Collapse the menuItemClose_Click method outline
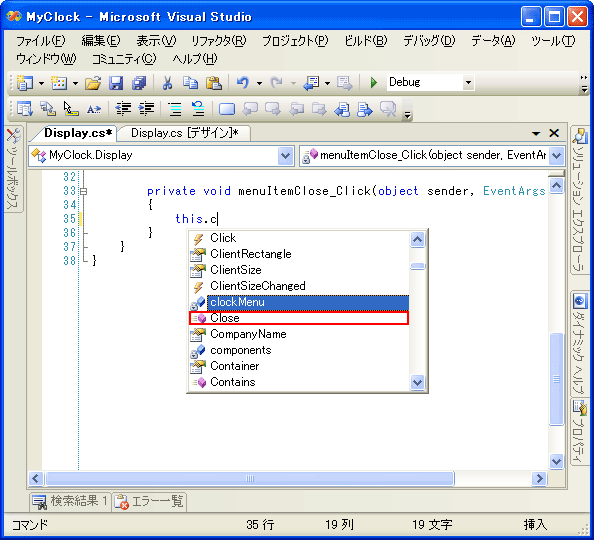This screenshot has width=594, height=540. [x=83, y=191]
